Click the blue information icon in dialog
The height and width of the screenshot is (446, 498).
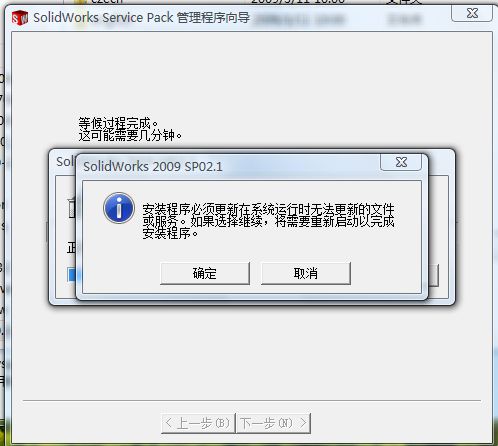click(x=119, y=208)
